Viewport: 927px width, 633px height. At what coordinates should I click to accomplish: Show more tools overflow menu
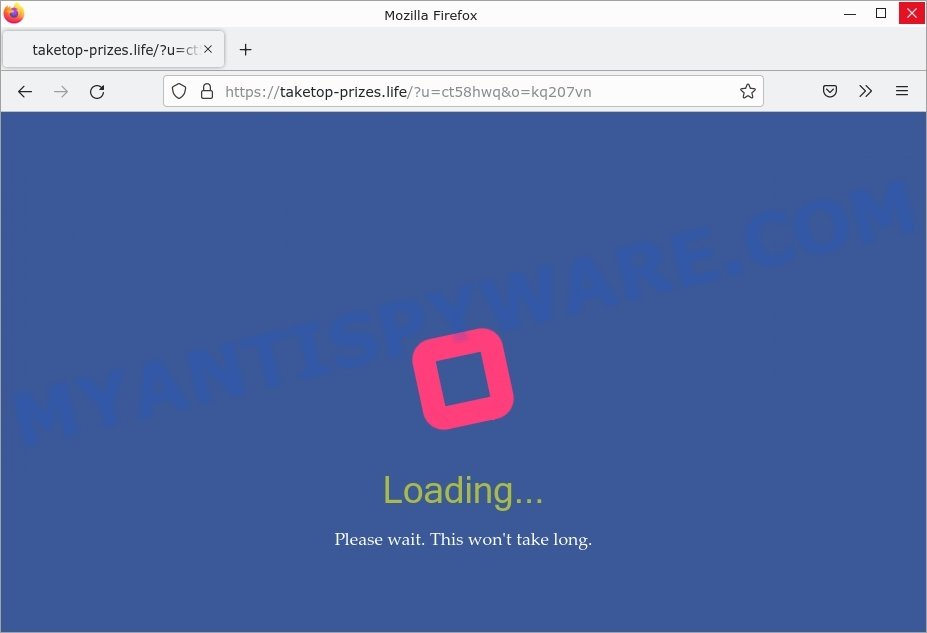point(866,91)
